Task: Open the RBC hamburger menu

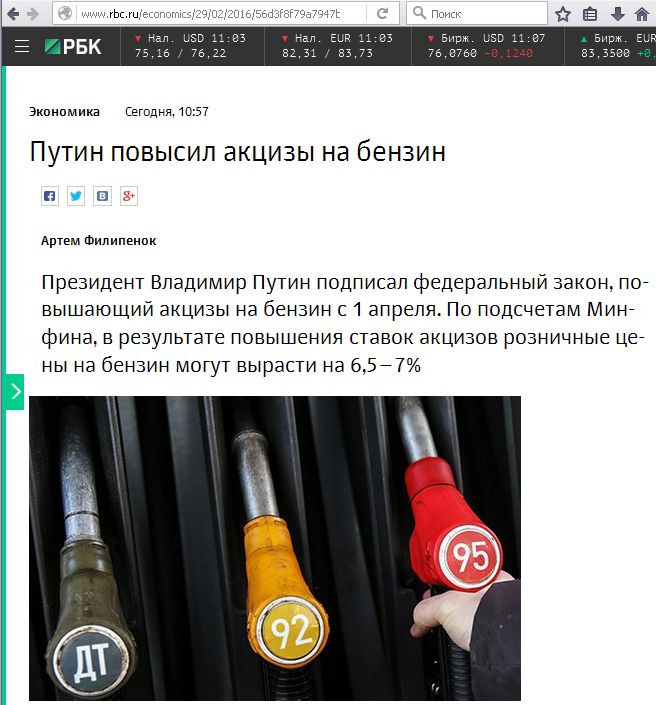Action: [22, 46]
